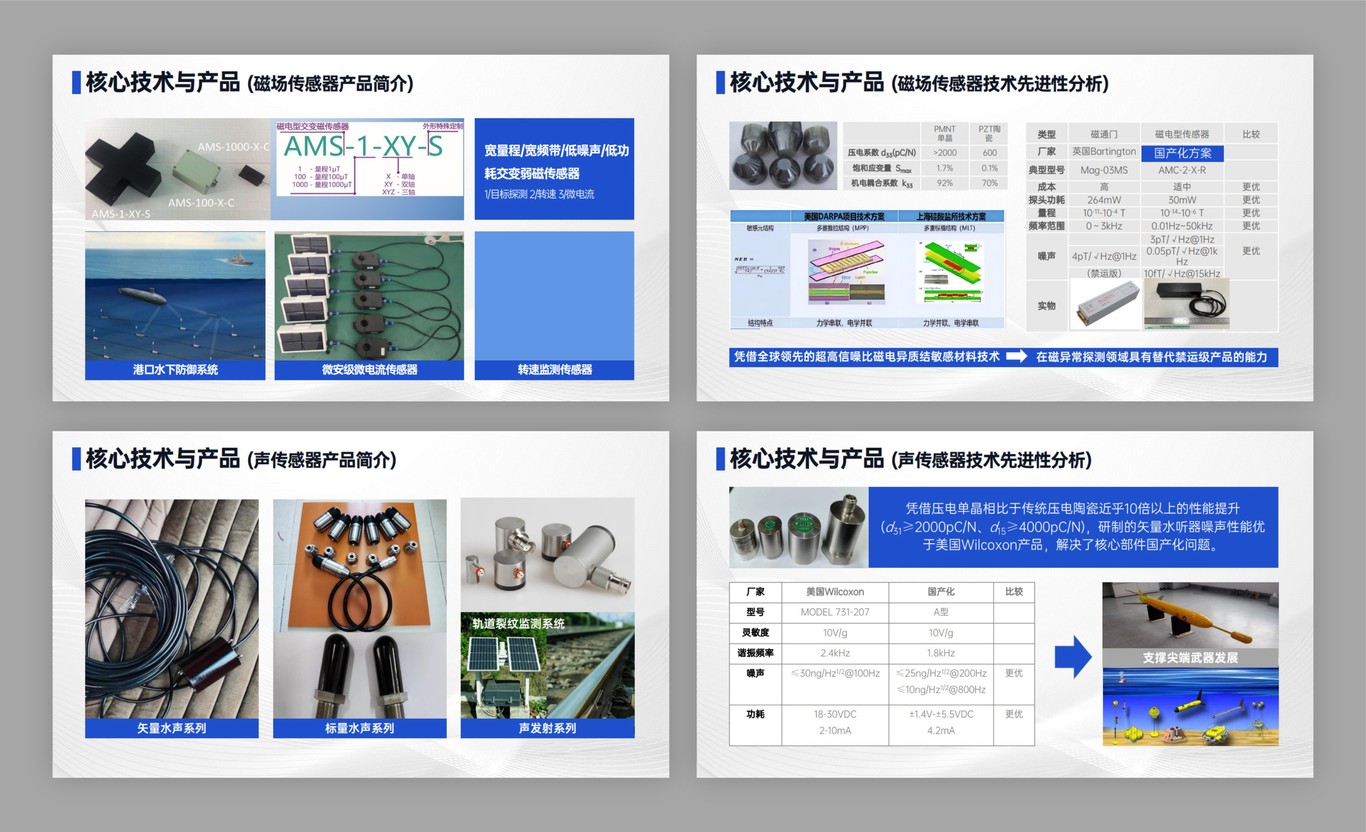Select the 灵敏度 row label
The image size is (1366, 832).
pos(755,633)
